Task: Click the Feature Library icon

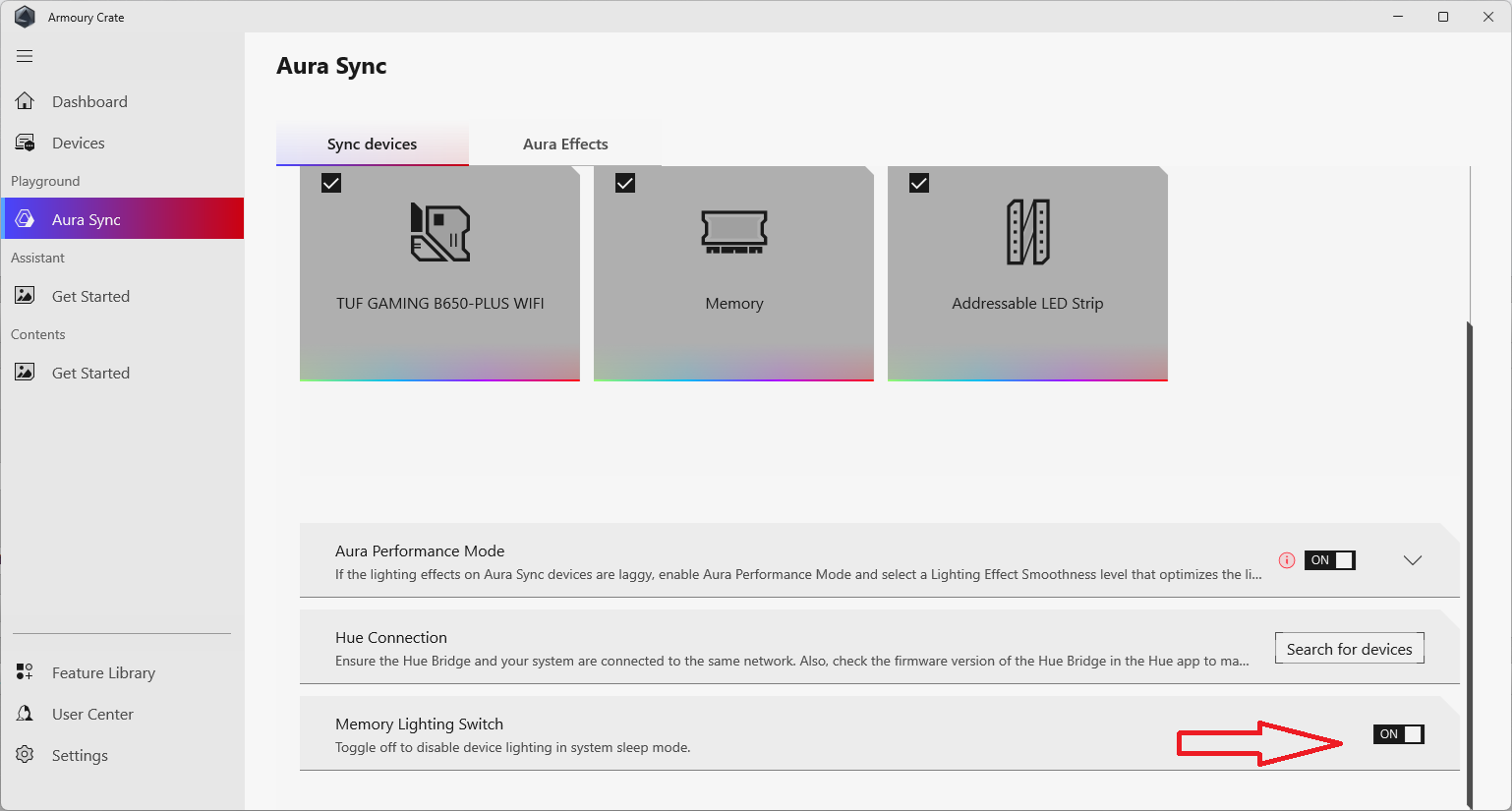Action: pyautogui.click(x=26, y=672)
